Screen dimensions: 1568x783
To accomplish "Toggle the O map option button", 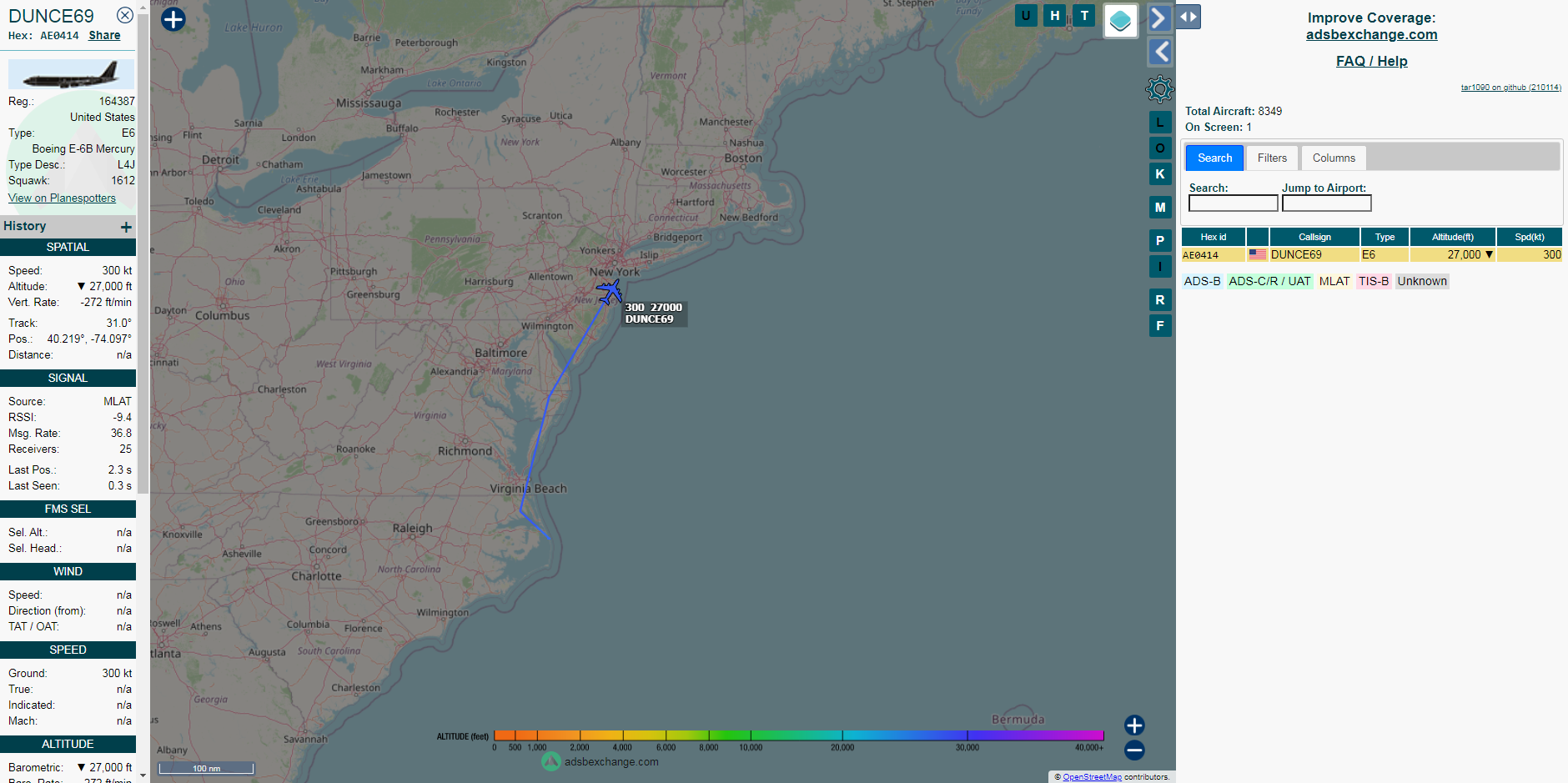I will click(1160, 148).
